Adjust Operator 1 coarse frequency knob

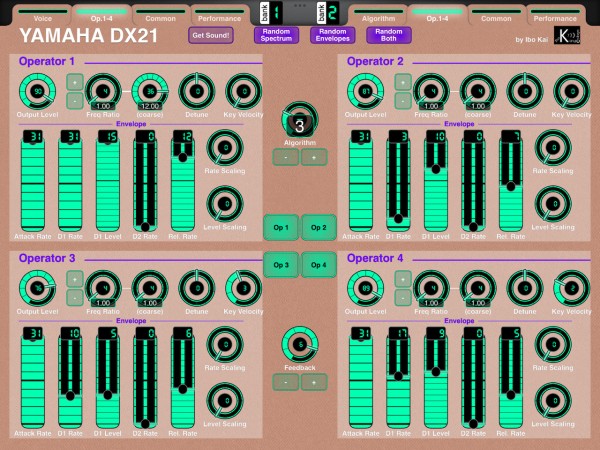[x=150, y=92]
